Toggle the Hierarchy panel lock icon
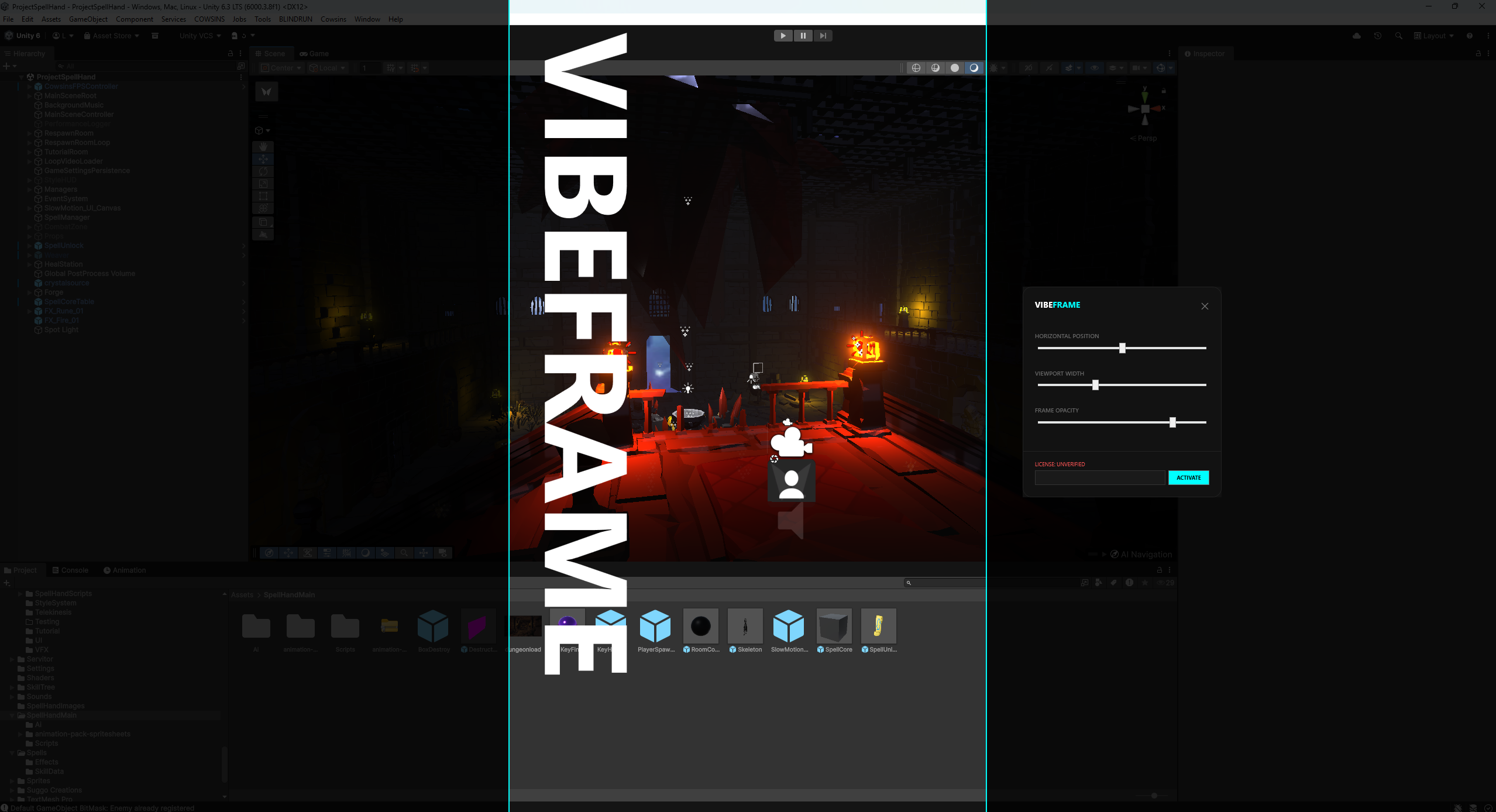 230,53
